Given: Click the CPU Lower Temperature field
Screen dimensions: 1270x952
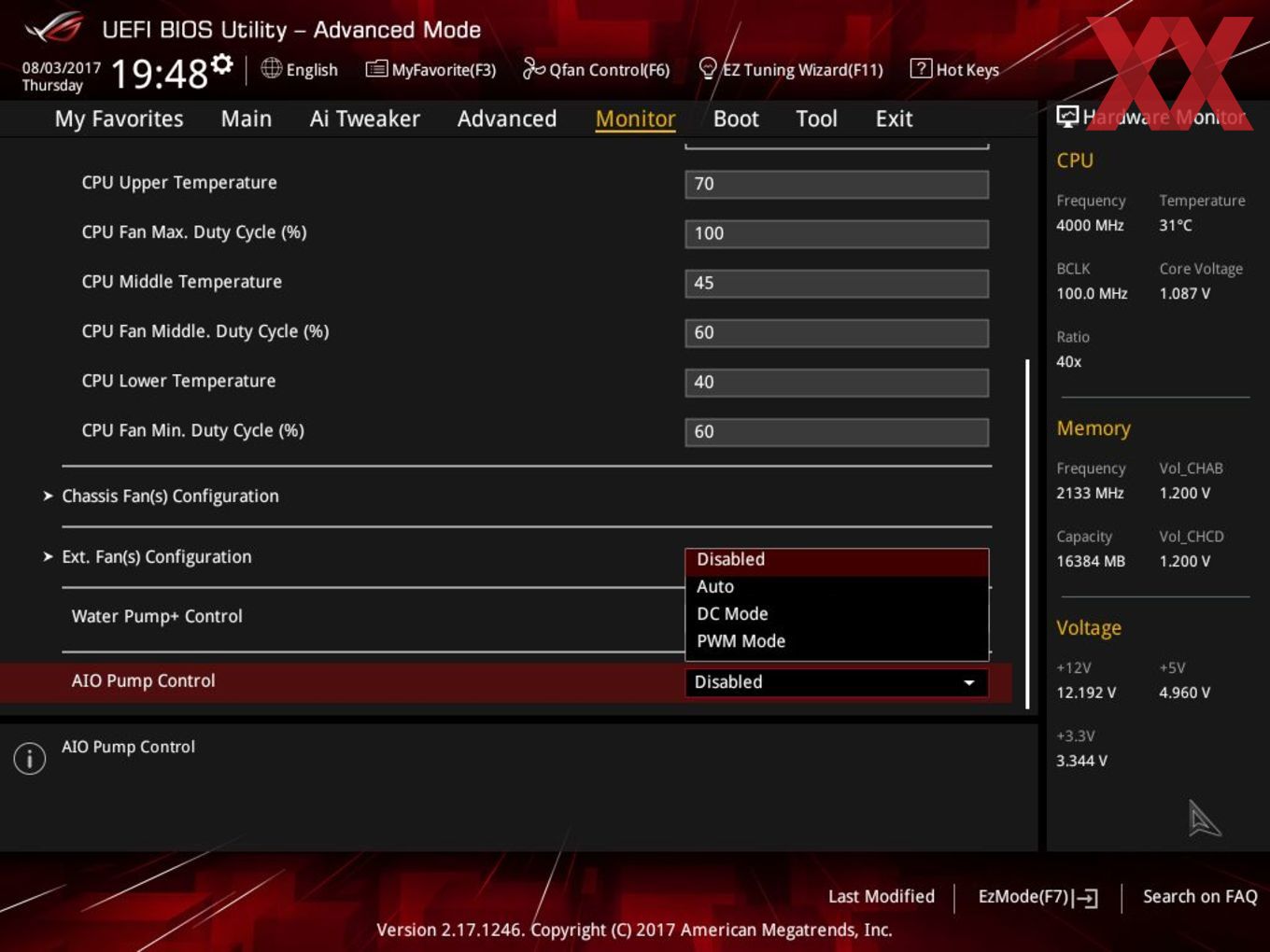Looking at the screenshot, I should [837, 382].
